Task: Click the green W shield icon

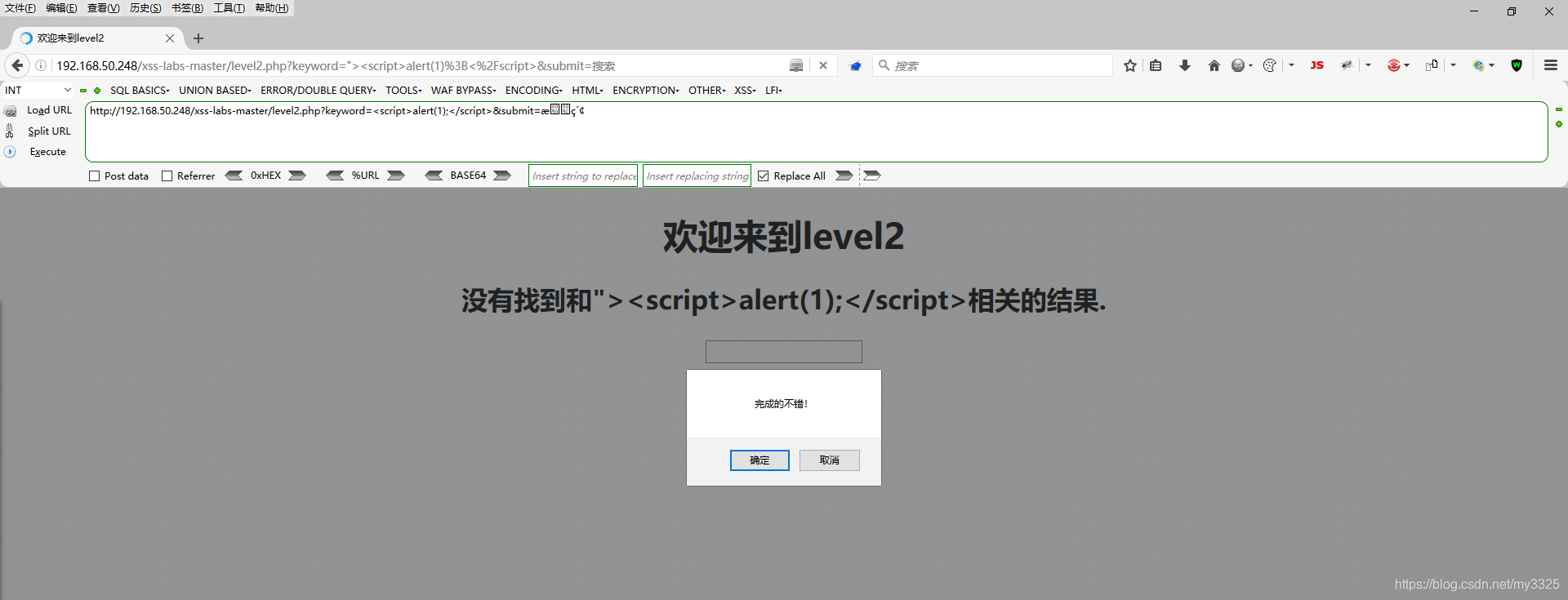Action: click(1517, 65)
